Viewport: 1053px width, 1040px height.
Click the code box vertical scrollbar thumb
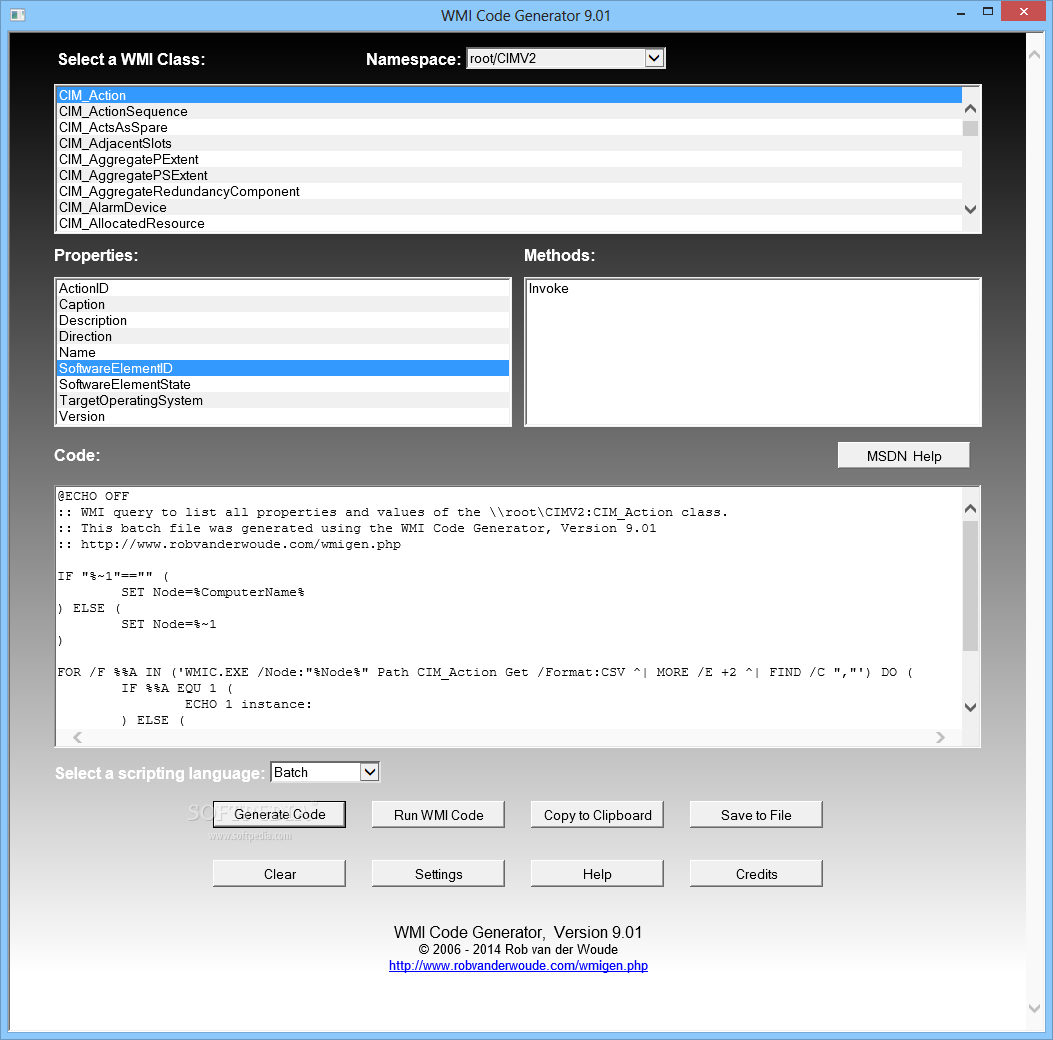tap(970, 585)
